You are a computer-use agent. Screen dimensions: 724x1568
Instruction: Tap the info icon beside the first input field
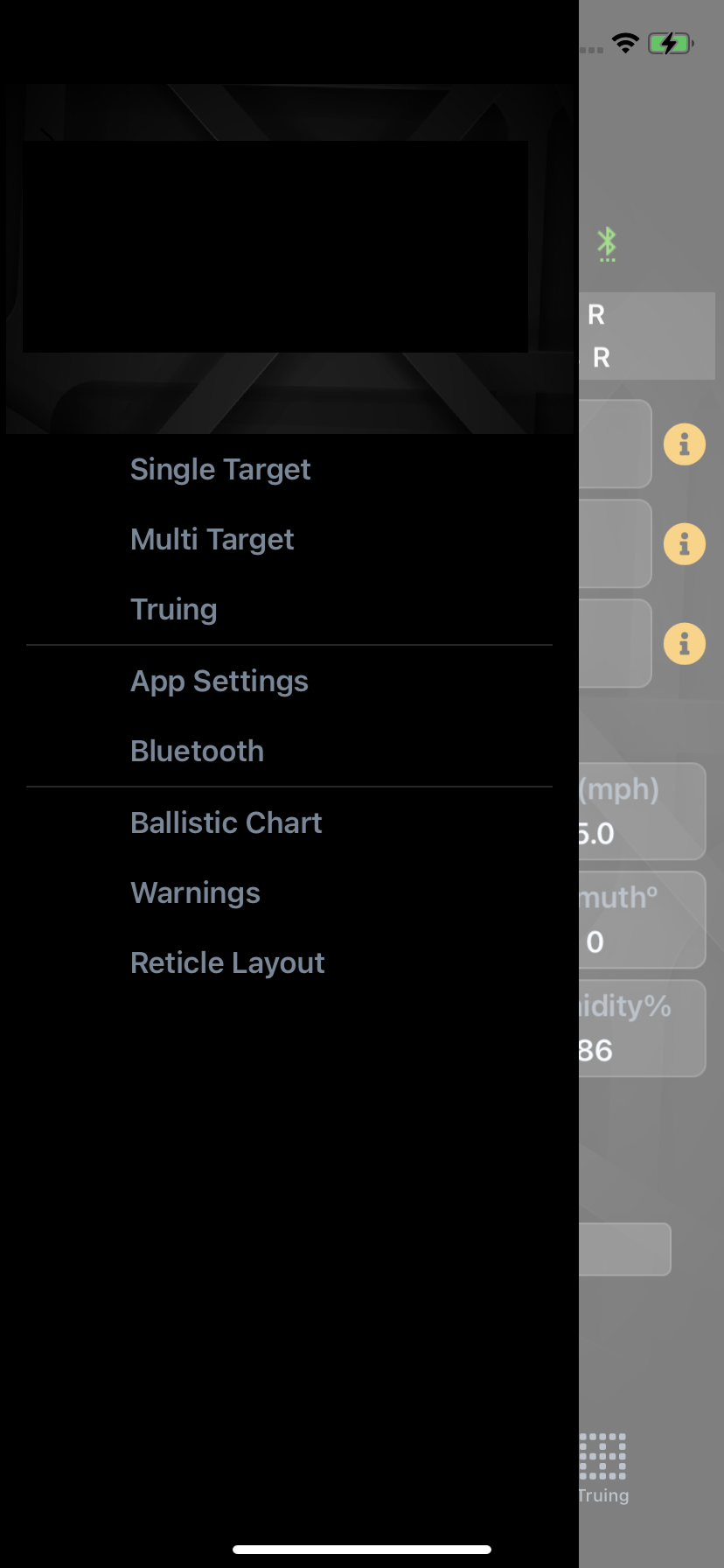click(683, 444)
